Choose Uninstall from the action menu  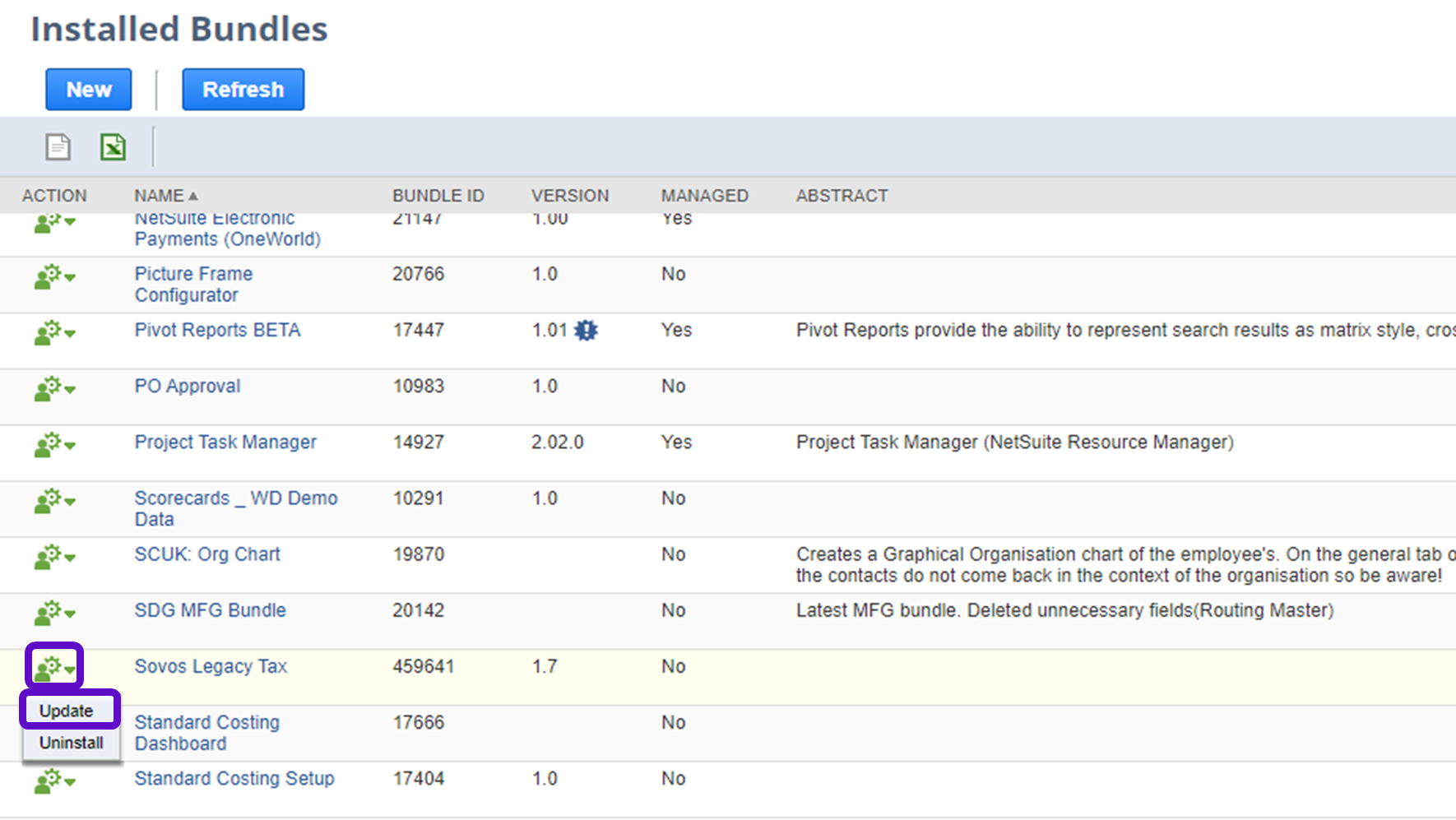click(72, 743)
